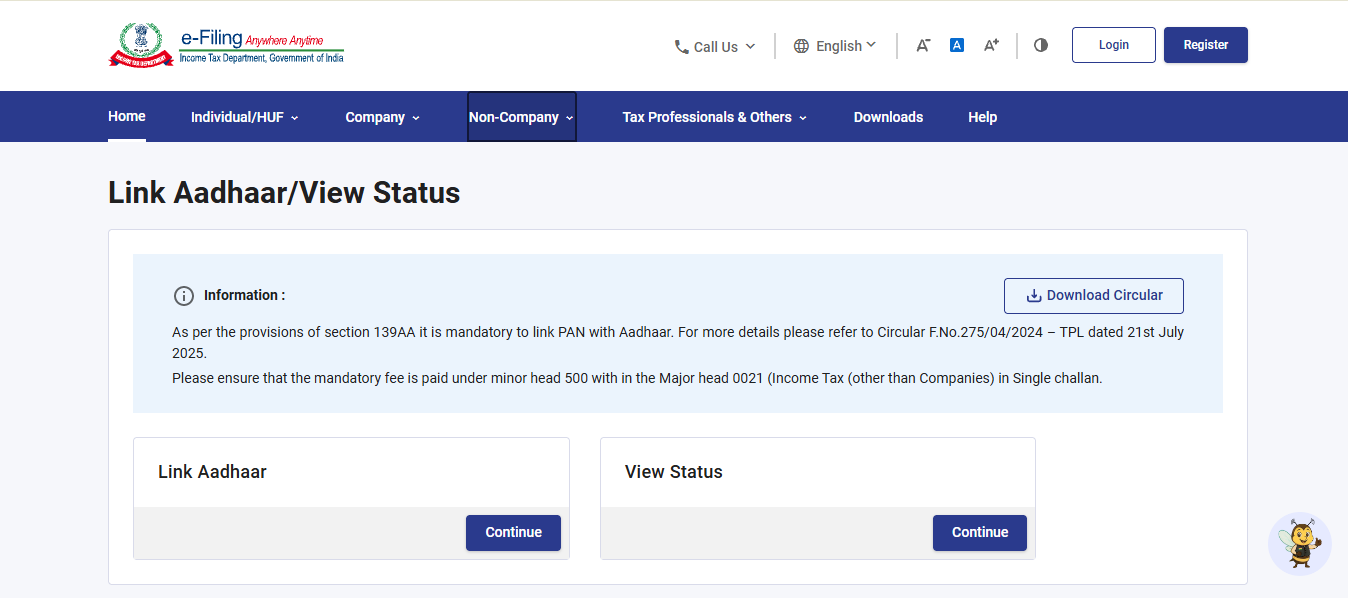Click the information circle icon

point(184,296)
